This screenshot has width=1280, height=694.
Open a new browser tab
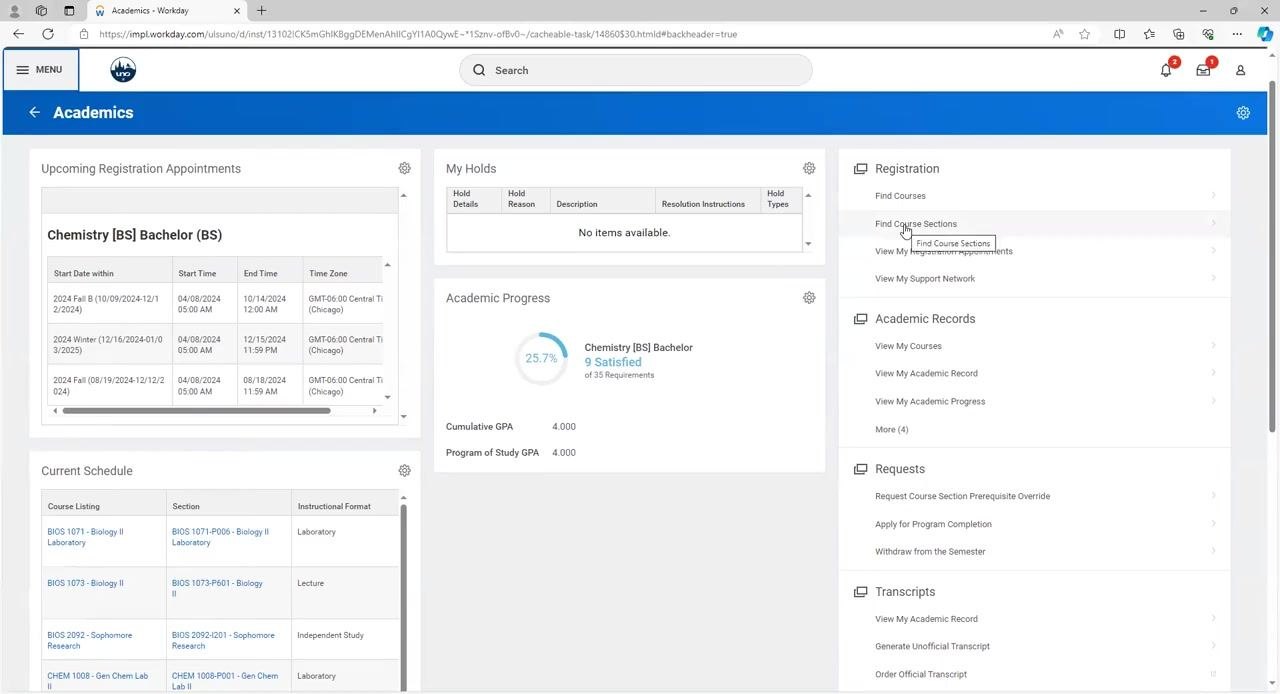pos(261,11)
